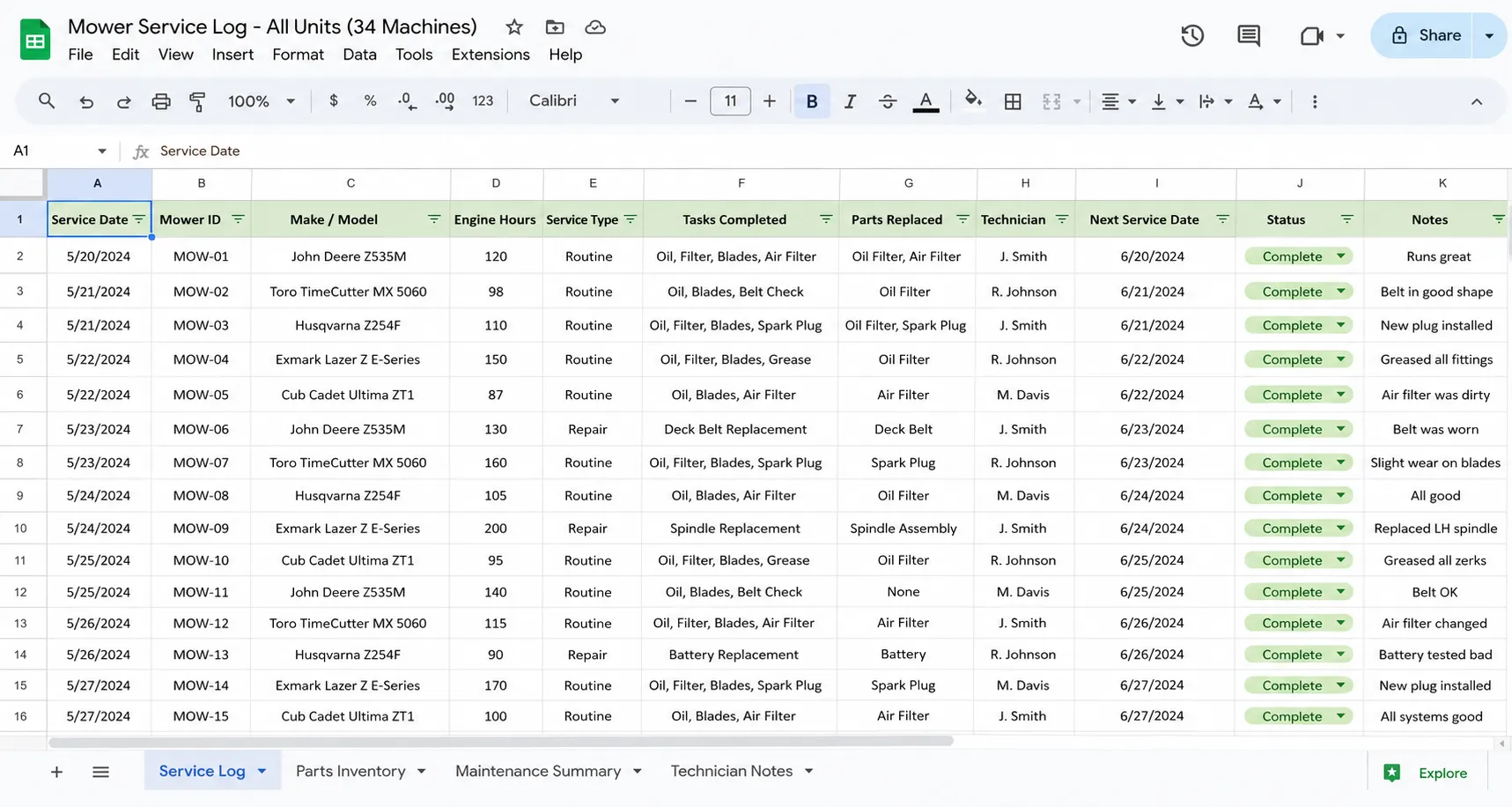This screenshot has width=1512, height=807.
Task: Decrease decimal places
Action: 407,101
